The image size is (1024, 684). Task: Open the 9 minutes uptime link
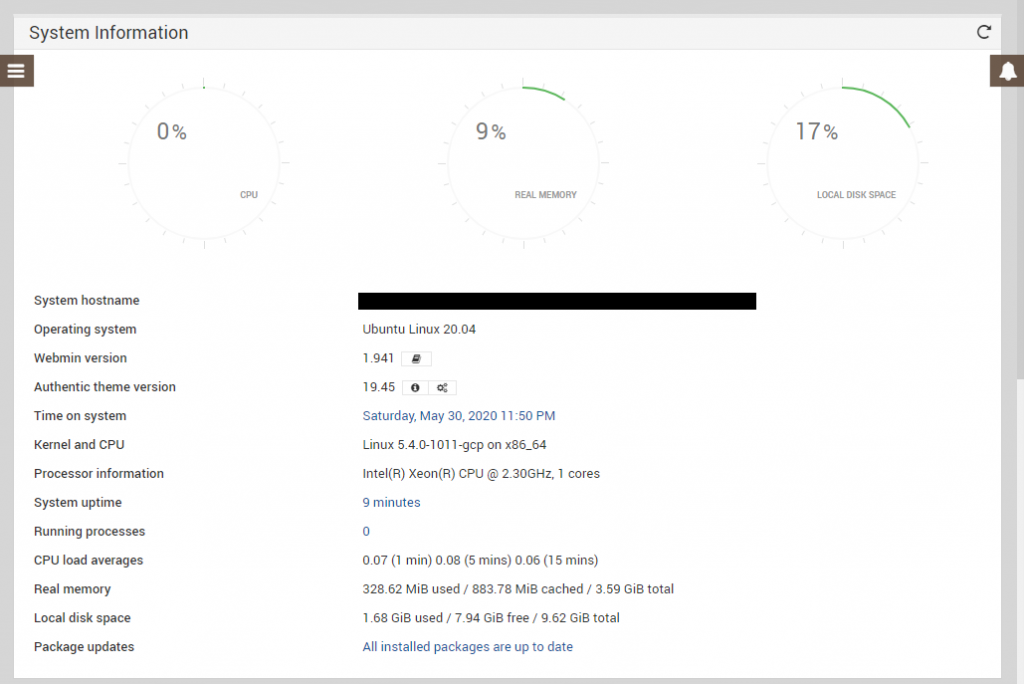tap(391, 503)
